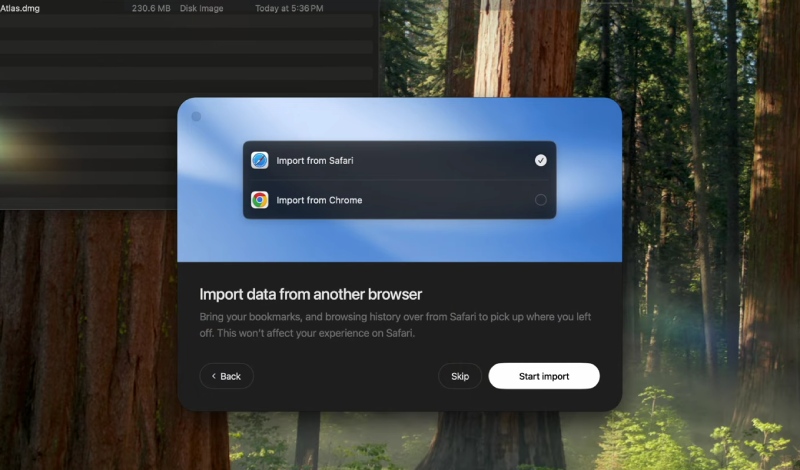Click the blue gradient header of dialog
The height and width of the screenshot is (470, 800).
tap(400, 240)
